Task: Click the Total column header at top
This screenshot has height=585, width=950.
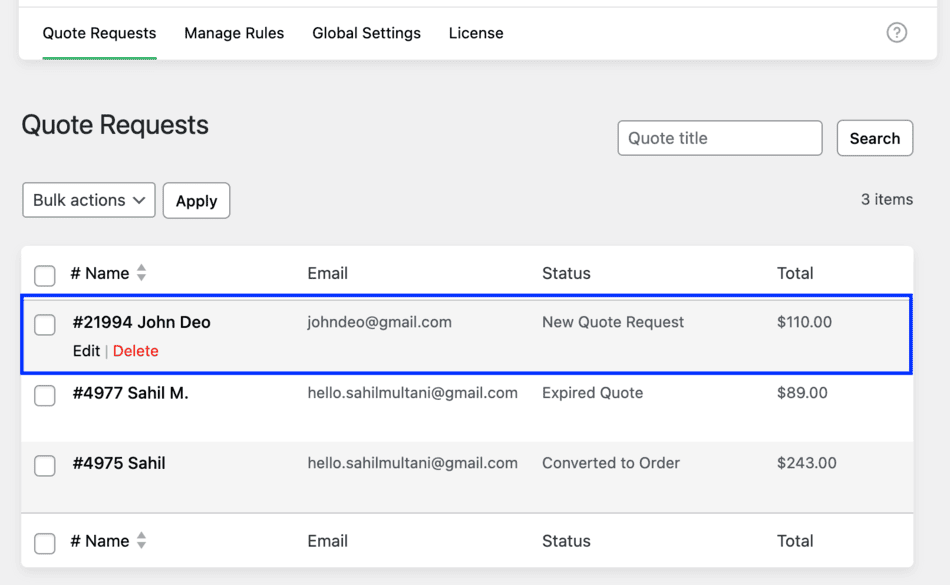Action: pos(795,273)
